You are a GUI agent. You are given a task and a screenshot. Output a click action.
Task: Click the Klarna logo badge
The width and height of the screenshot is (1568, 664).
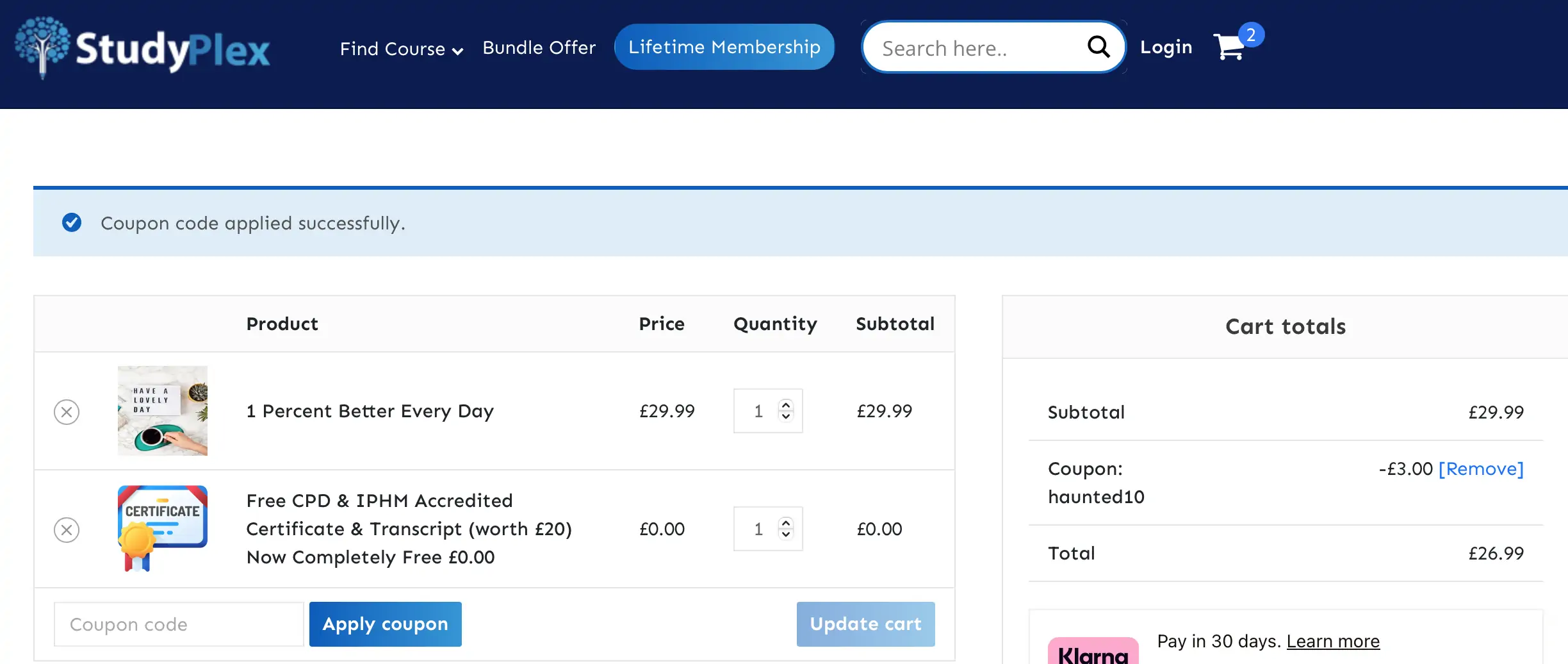1093,652
